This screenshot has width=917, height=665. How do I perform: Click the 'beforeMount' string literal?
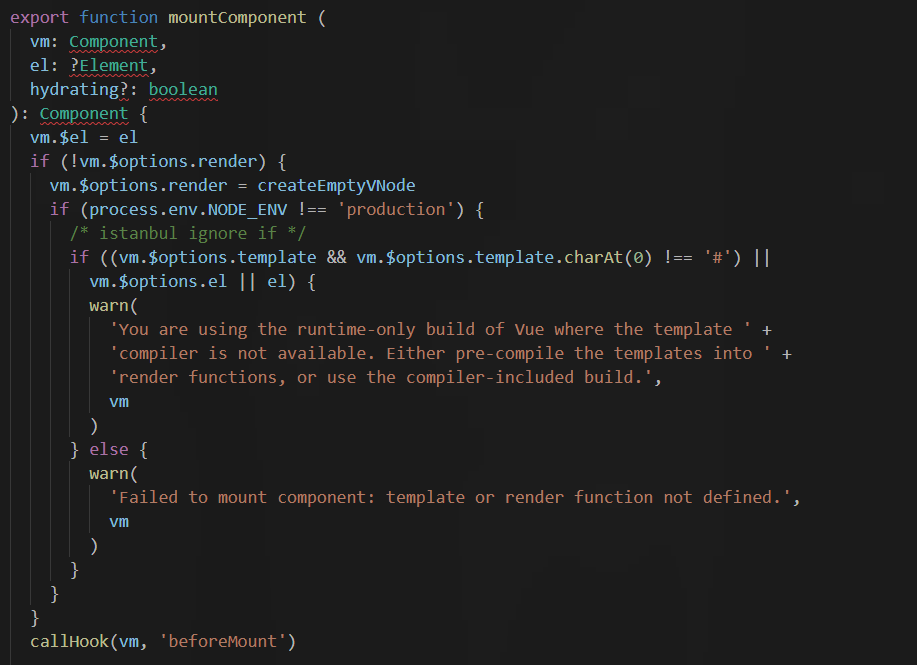click(222, 641)
